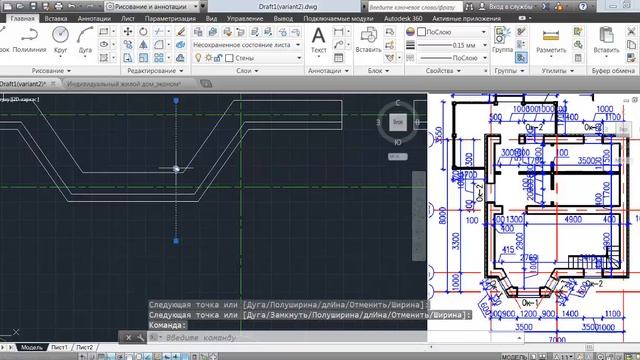Open the Управление ribbon tab

pyautogui.click(x=245, y=18)
